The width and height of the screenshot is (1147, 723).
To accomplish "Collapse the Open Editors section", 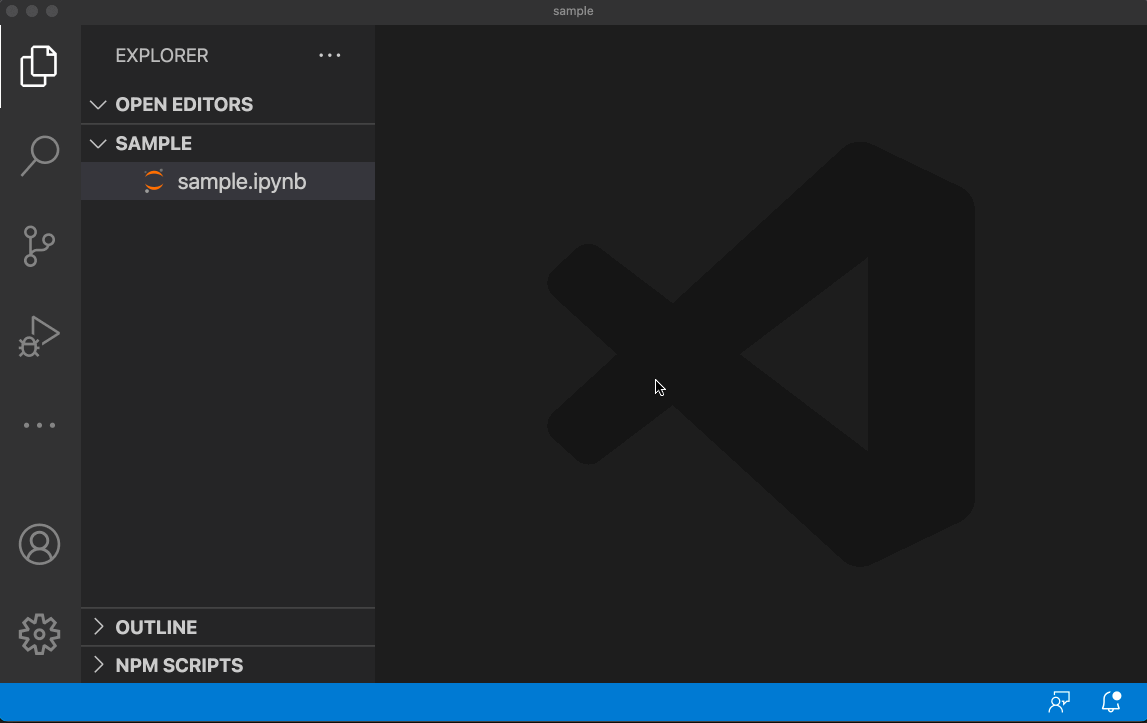I will point(98,105).
